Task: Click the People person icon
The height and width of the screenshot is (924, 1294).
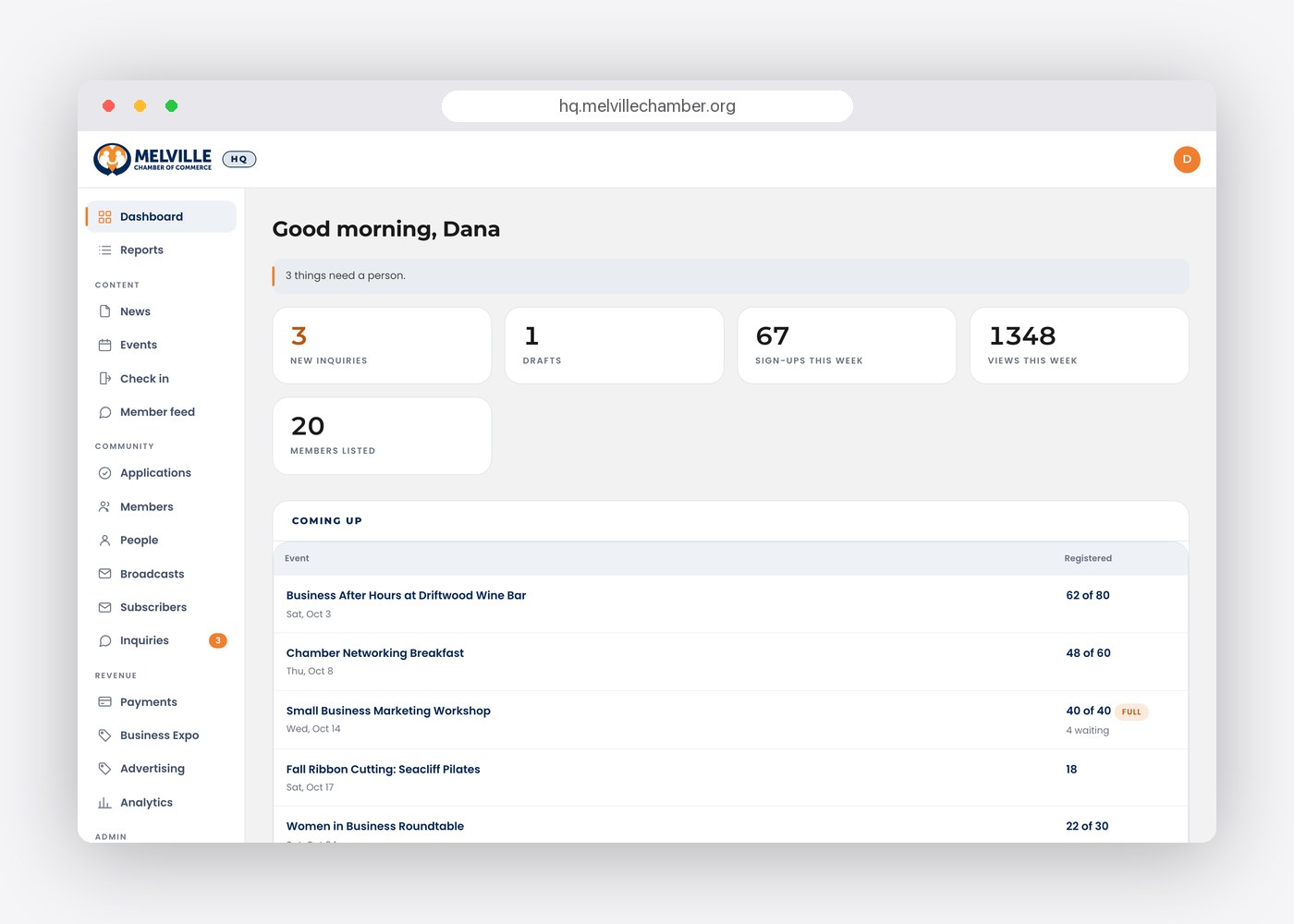Action: pyautogui.click(x=104, y=541)
